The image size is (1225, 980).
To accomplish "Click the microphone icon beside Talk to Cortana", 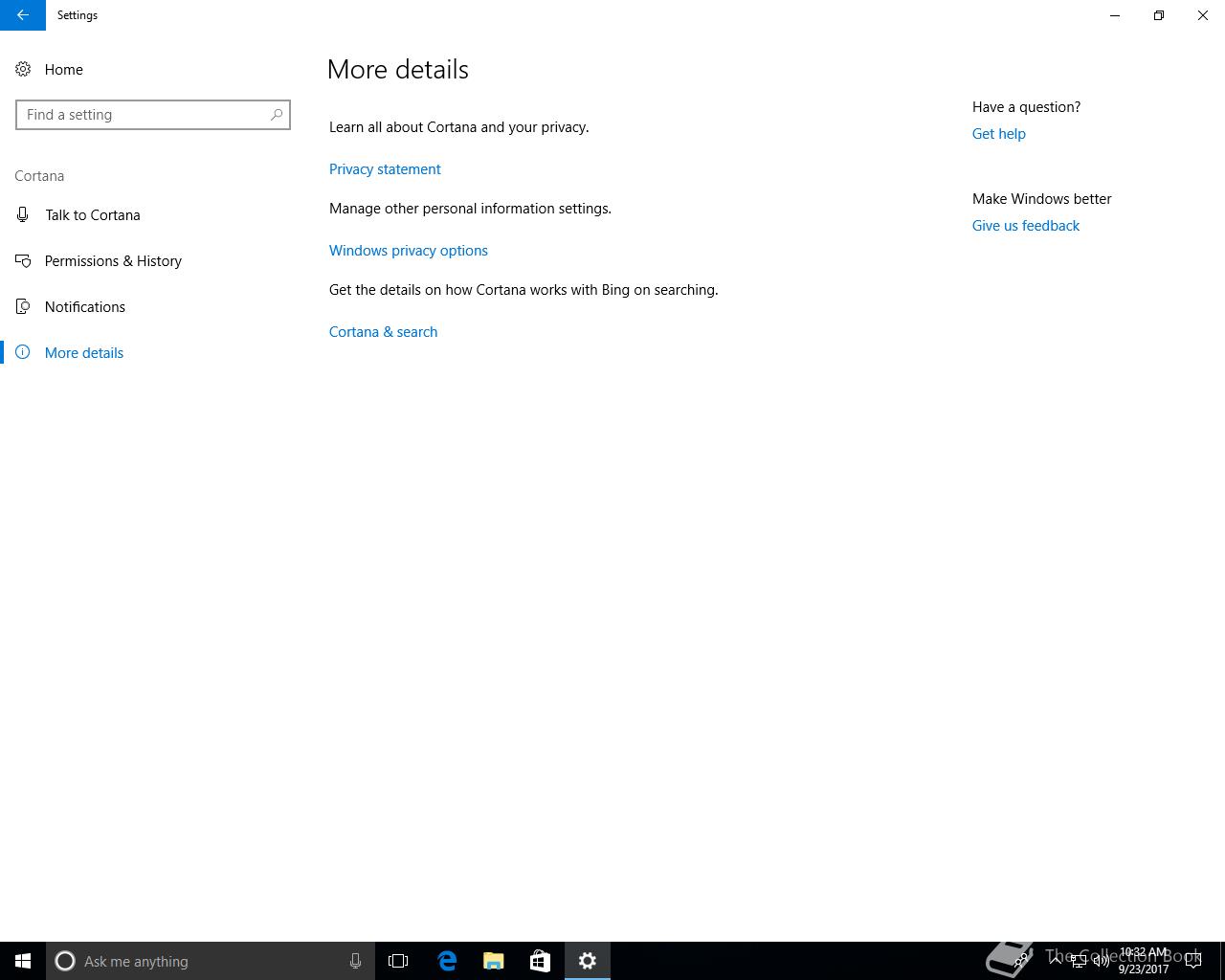I will point(23,215).
